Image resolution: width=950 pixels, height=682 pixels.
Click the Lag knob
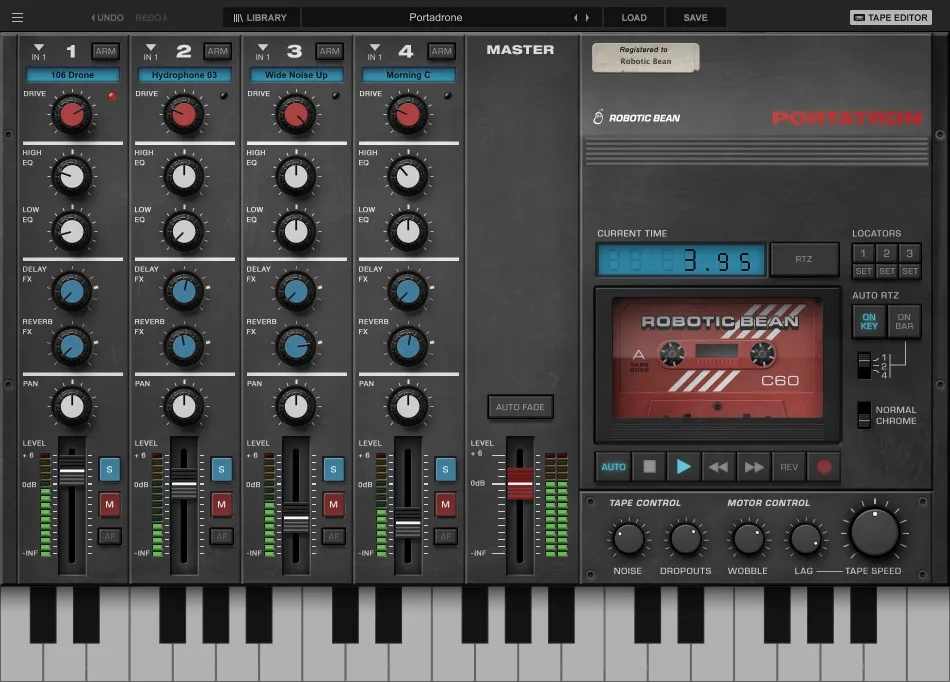click(x=806, y=539)
